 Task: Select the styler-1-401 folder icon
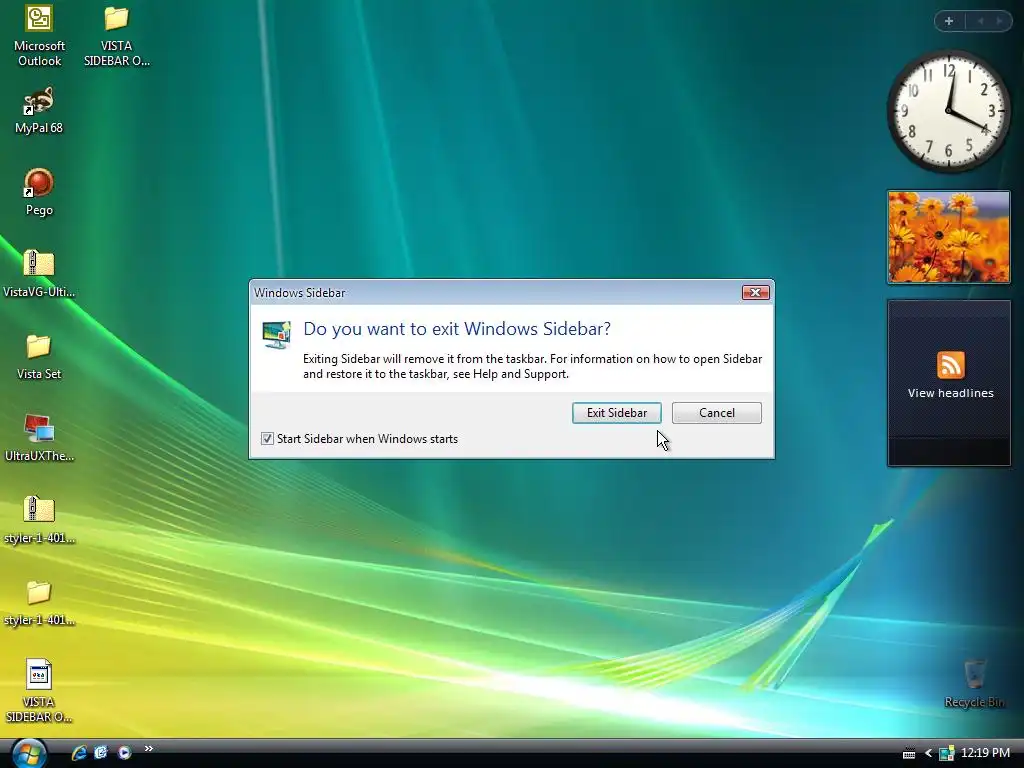pos(39,602)
